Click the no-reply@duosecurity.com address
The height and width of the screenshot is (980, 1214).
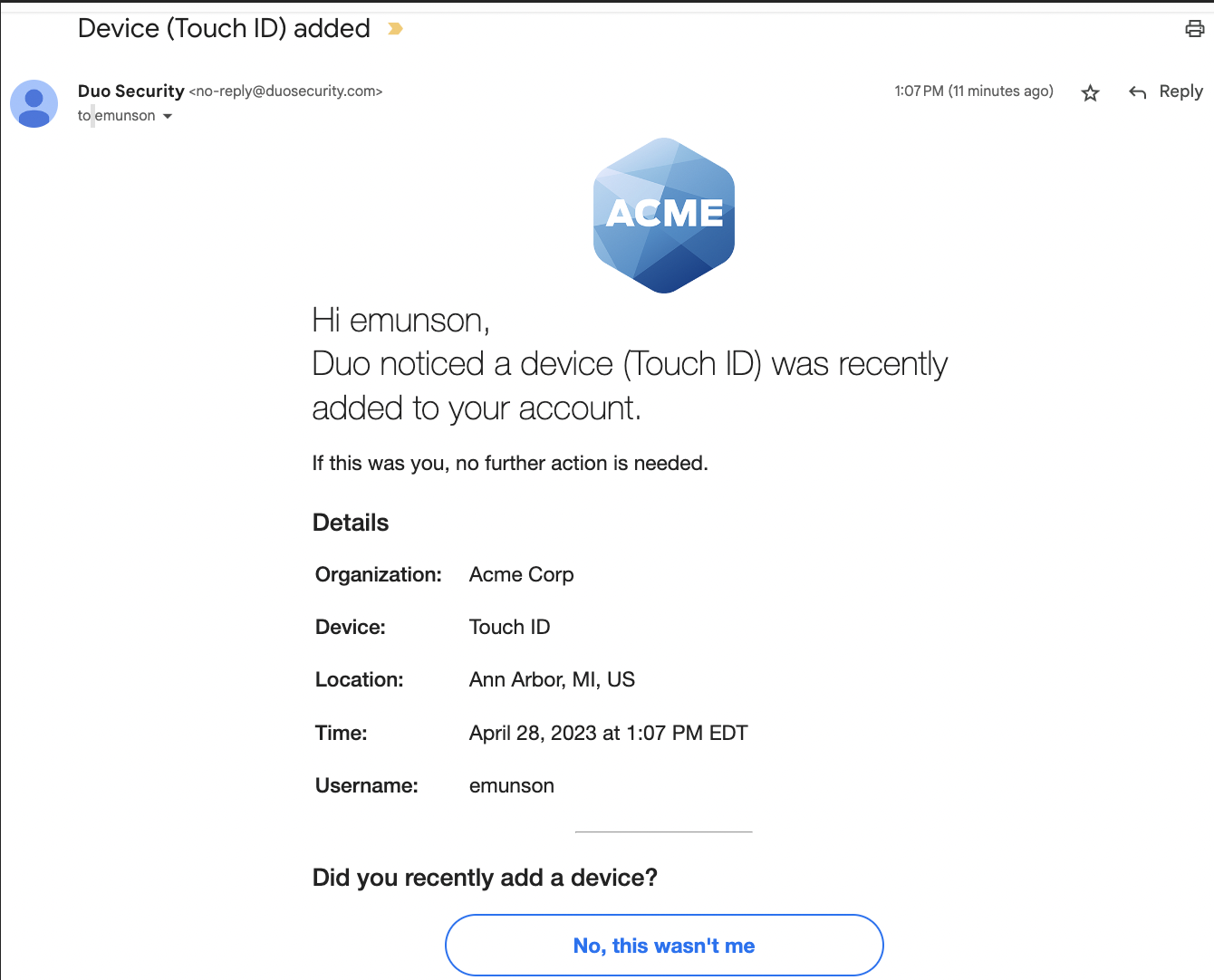(x=285, y=91)
